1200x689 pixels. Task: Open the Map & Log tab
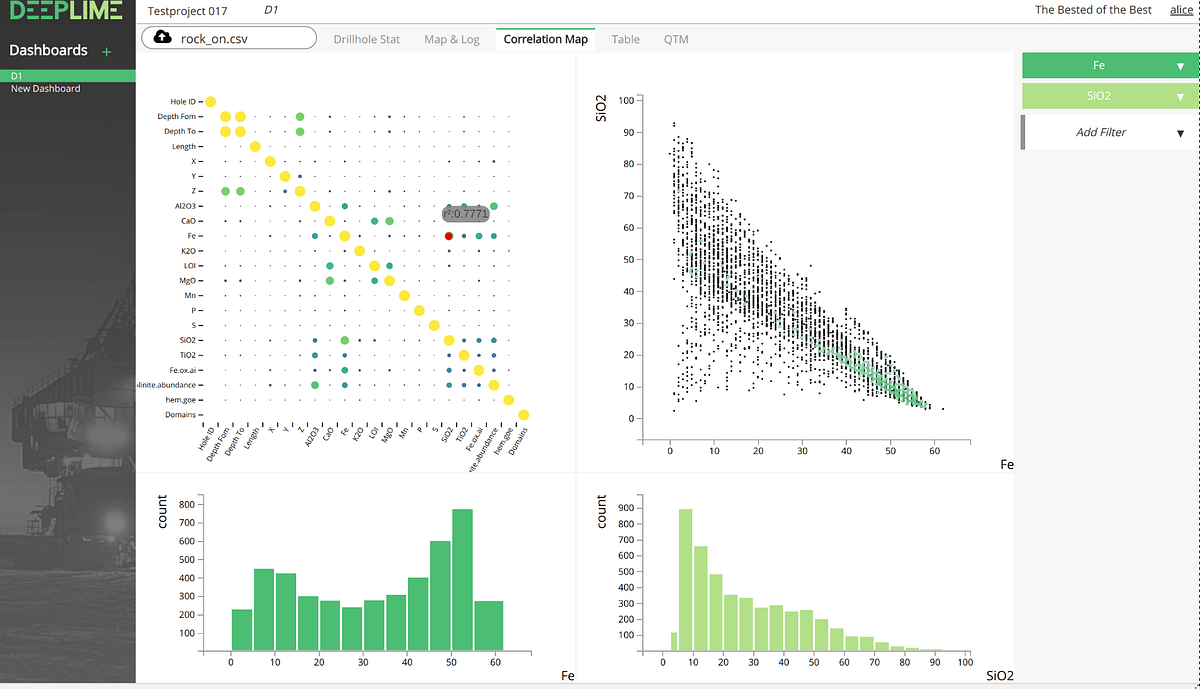452,39
